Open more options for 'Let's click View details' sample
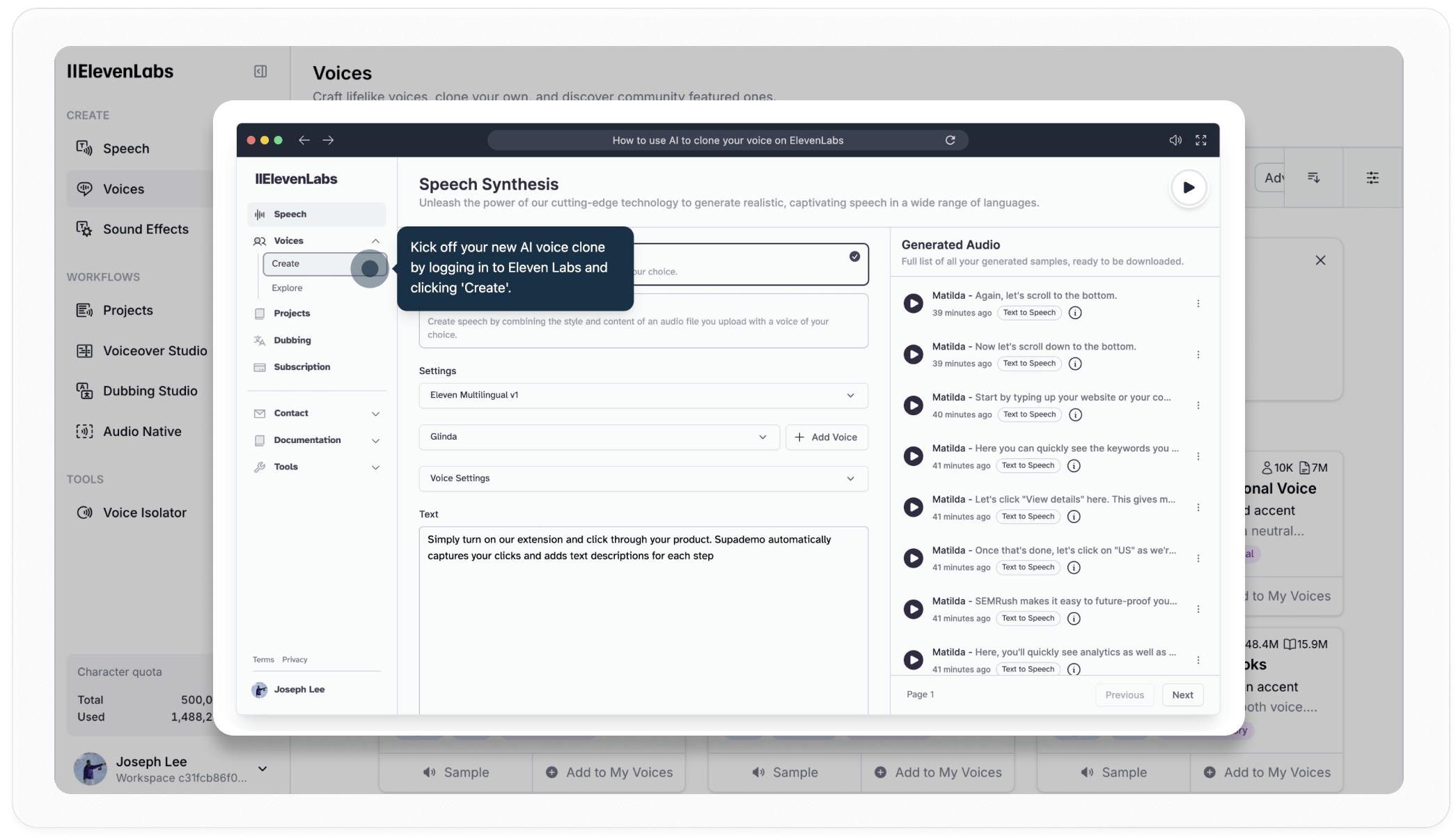 click(1198, 506)
